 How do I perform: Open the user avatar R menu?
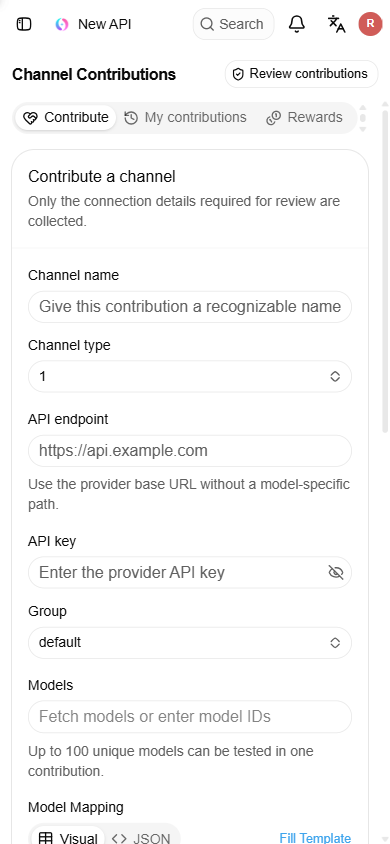[x=370, y=24]
